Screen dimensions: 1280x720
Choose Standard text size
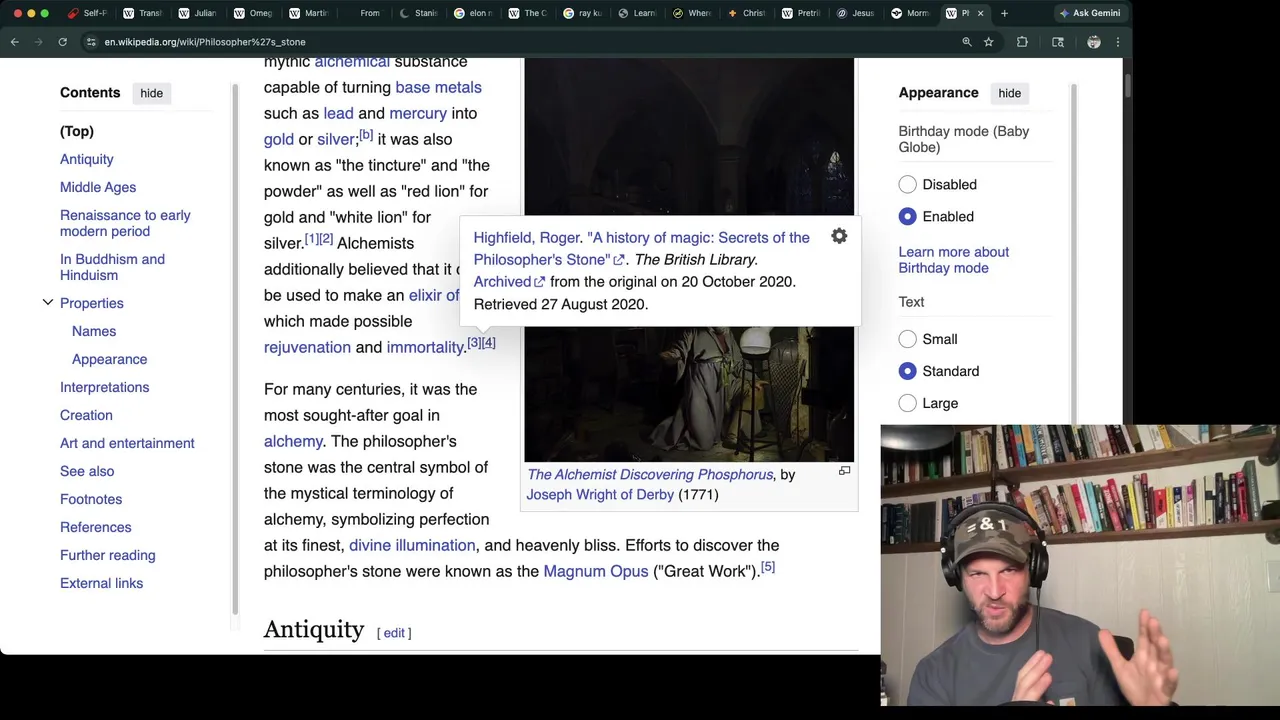(907, 371)
